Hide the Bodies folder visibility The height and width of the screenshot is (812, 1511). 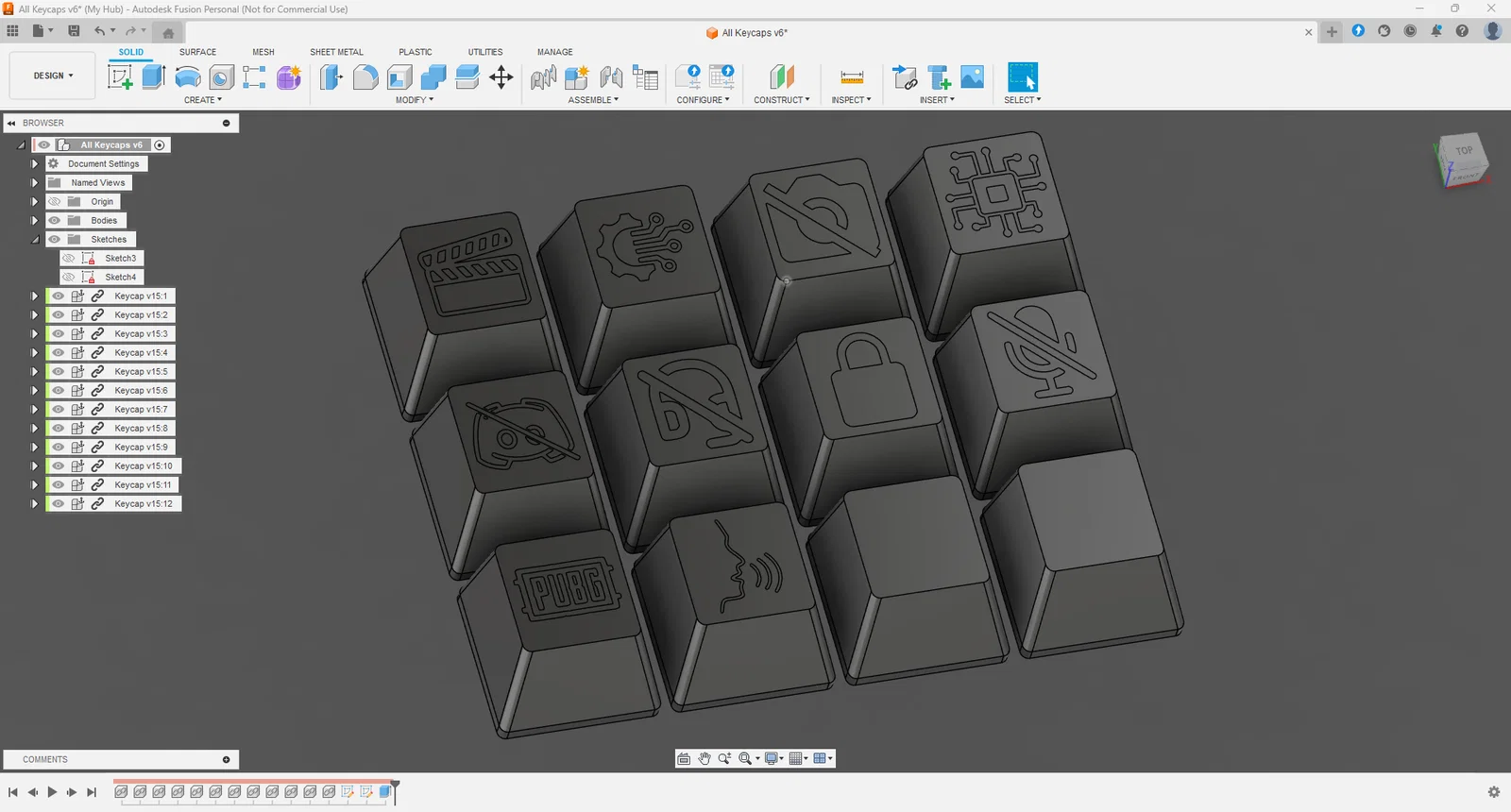coord(55,220)
